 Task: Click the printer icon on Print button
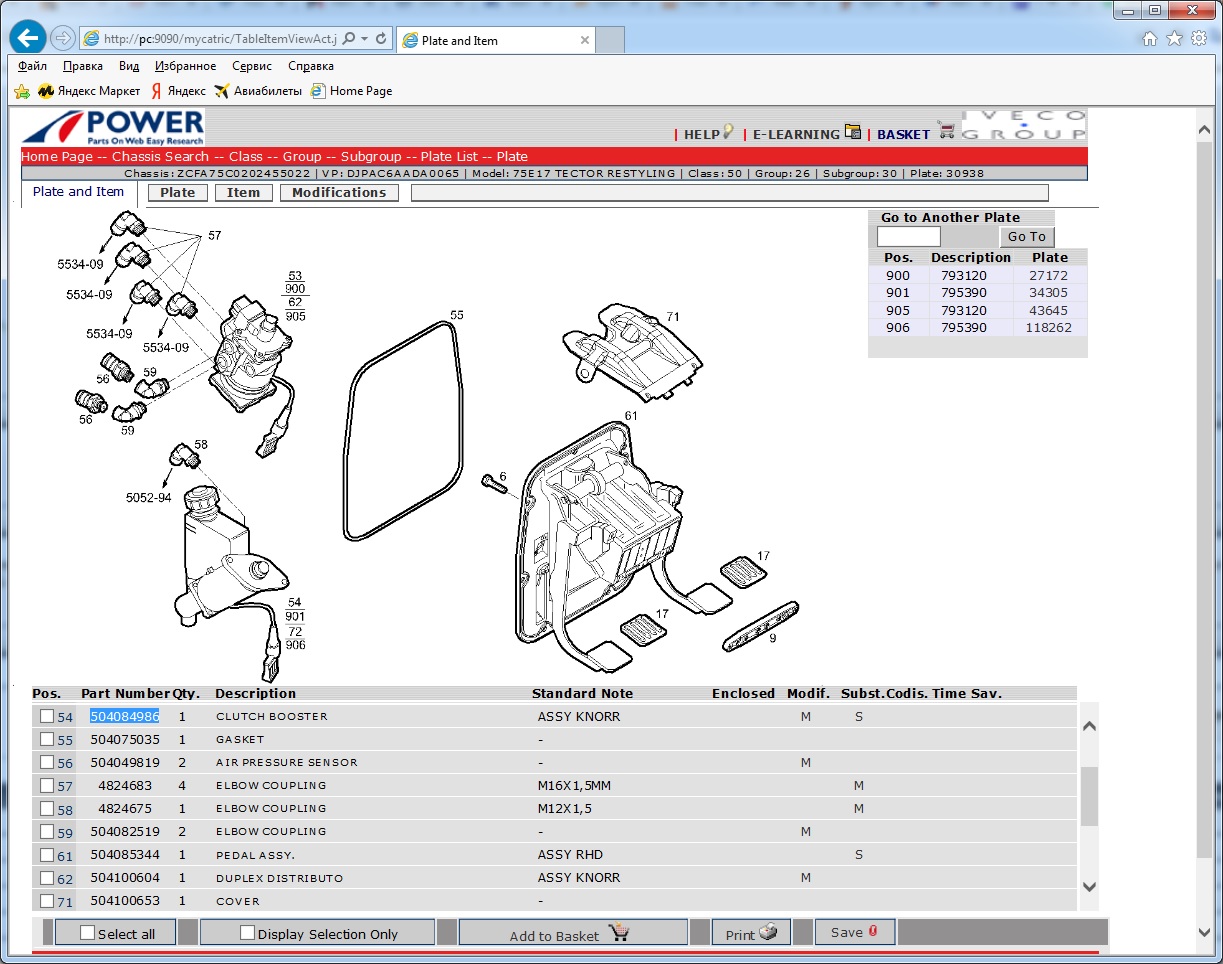[x=768, y=932]
